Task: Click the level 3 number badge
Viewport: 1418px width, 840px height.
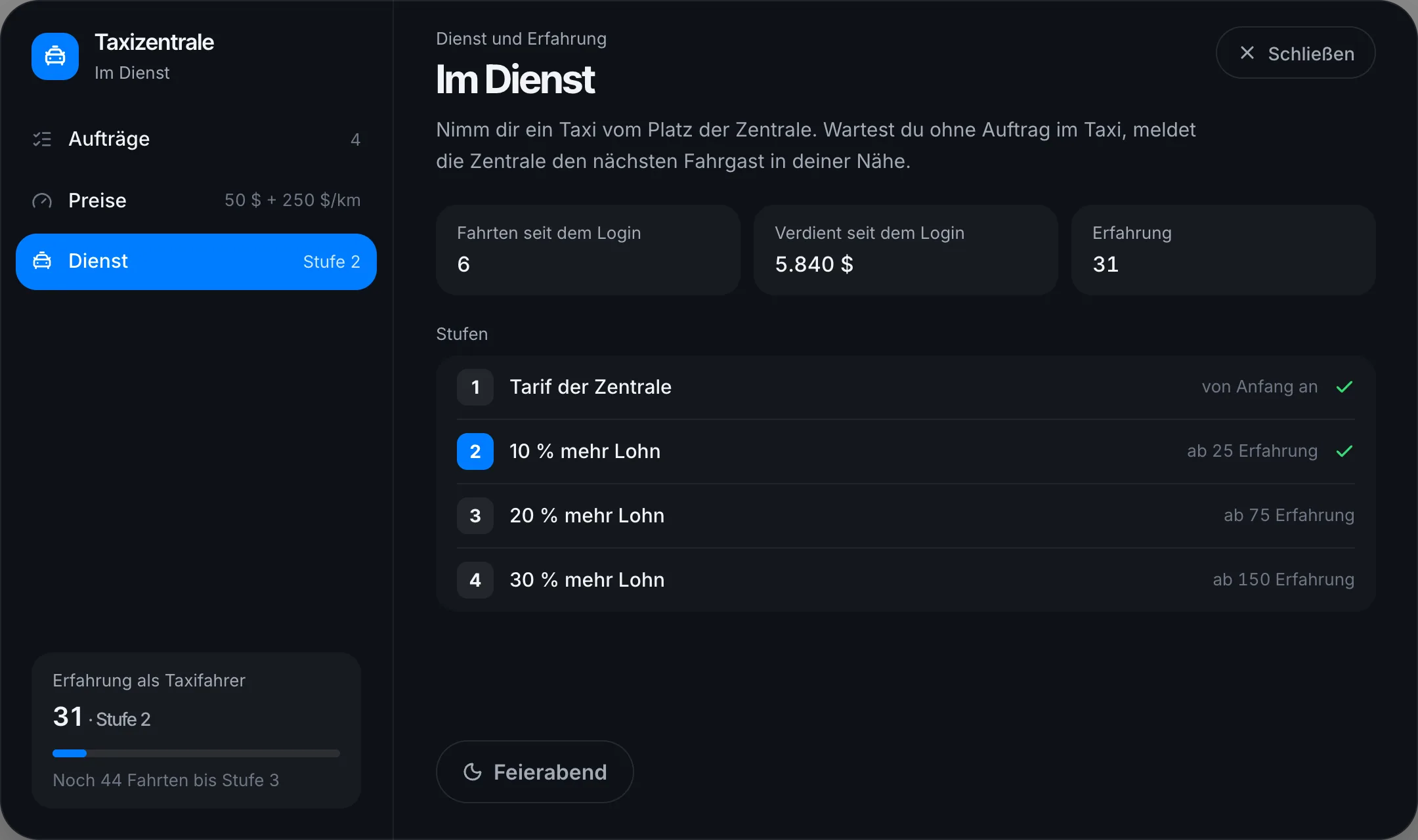Action: 475,516
